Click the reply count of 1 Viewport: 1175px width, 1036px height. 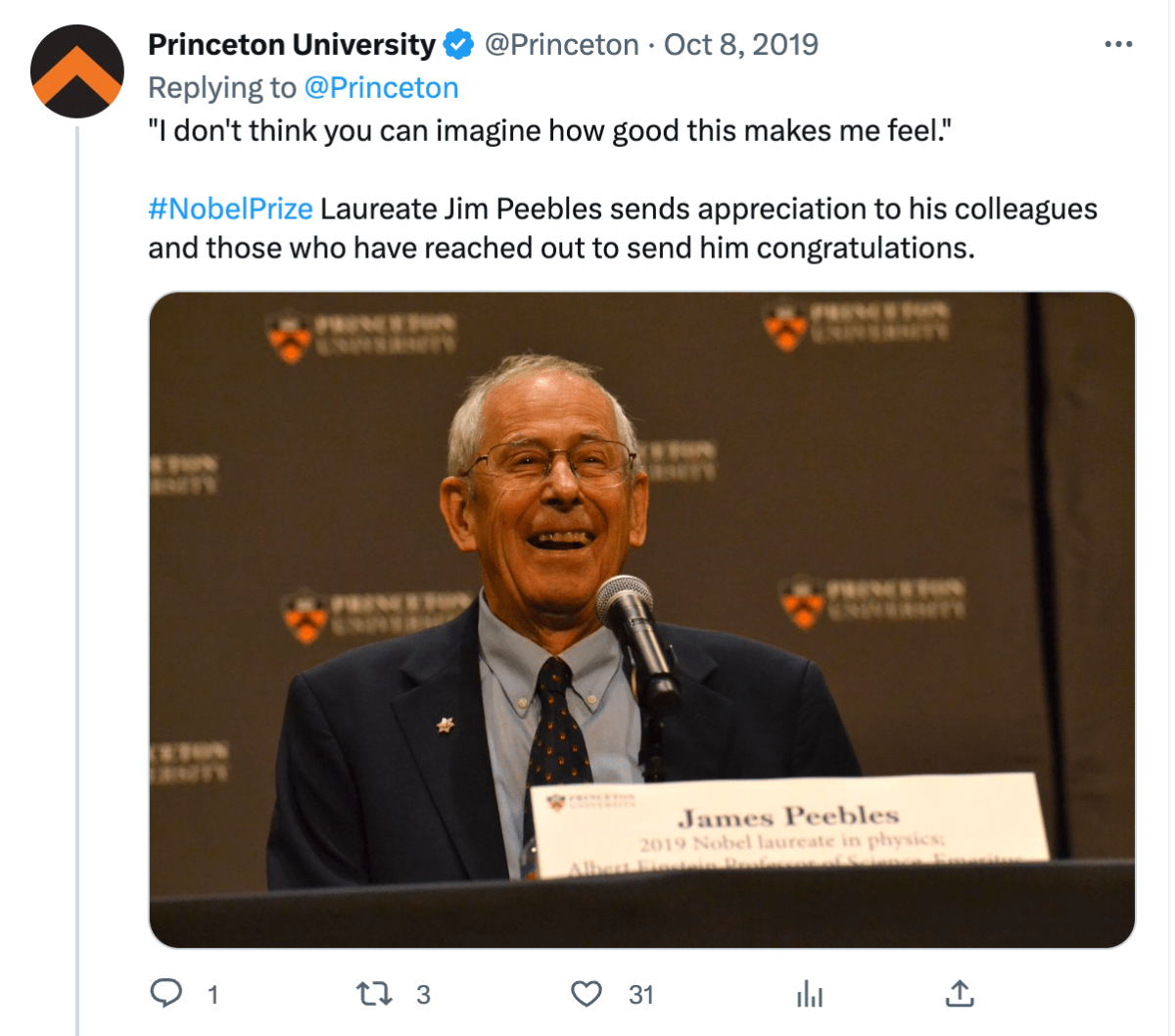(x=212, y=995)
